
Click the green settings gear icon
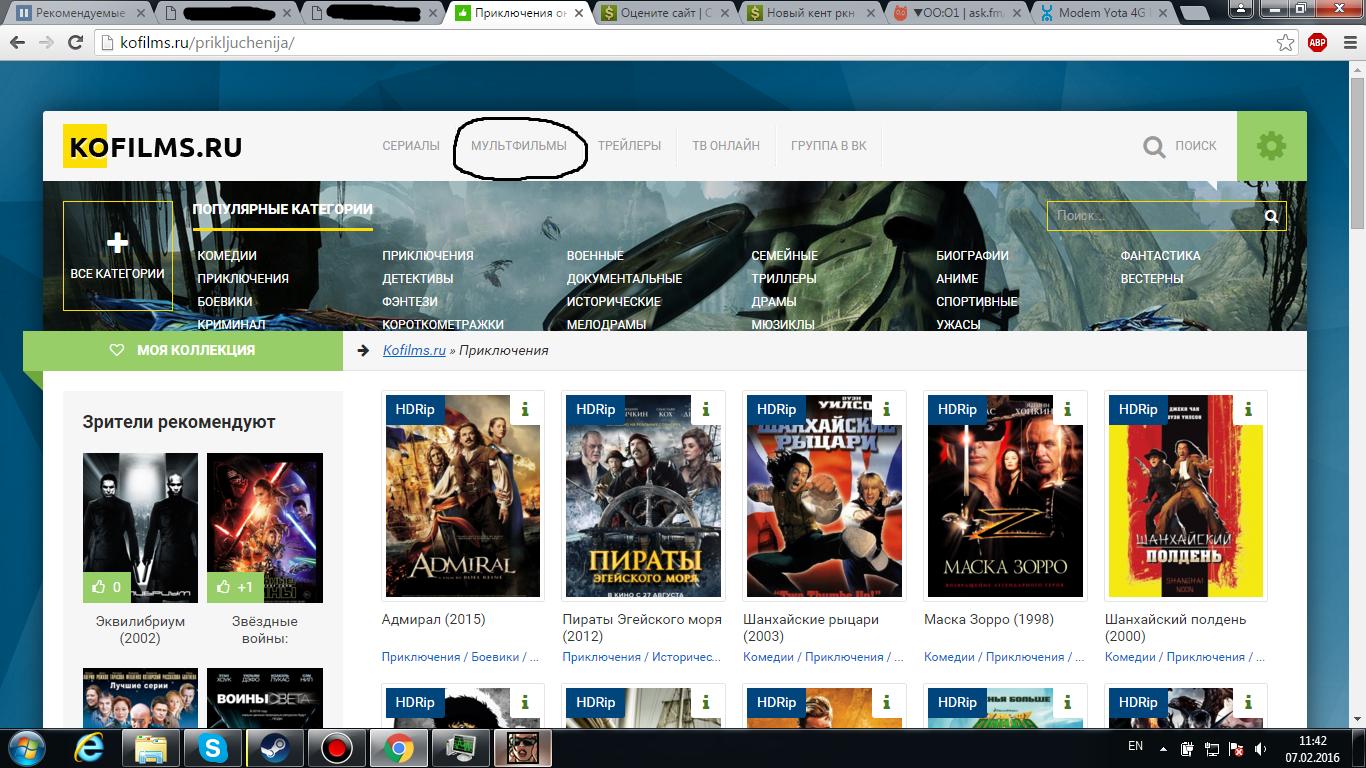coord(1271,146)
